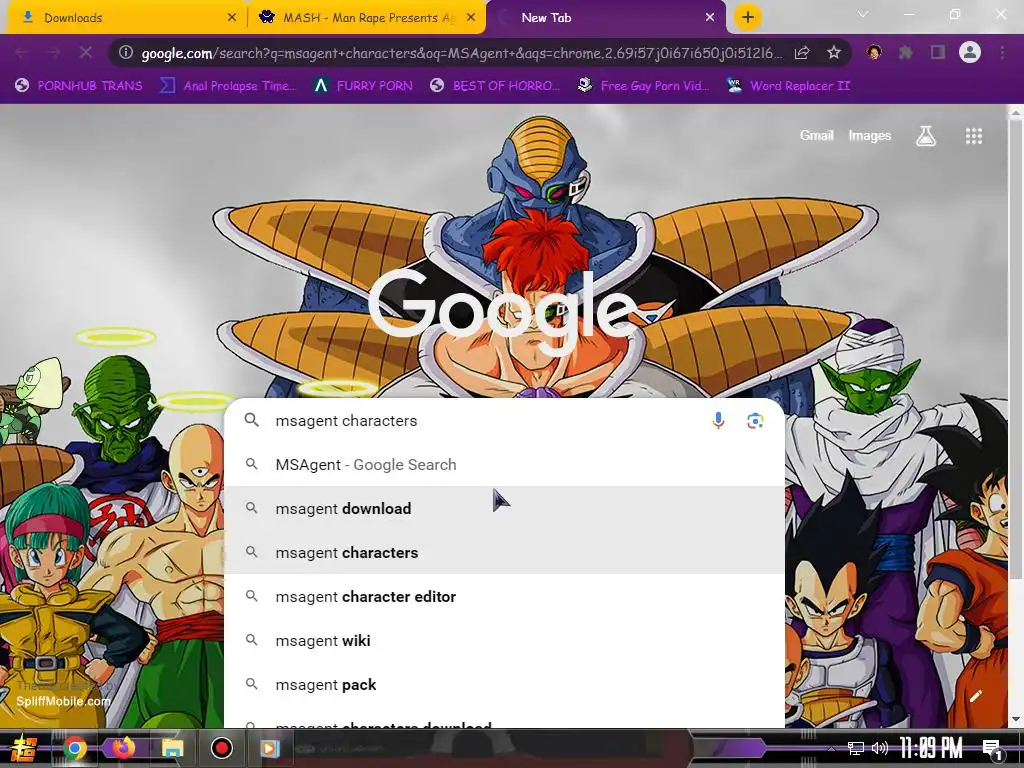Select the msagent pack suggestion
The width and height of the screenshot is (1024, 768).
click(504, 684)
